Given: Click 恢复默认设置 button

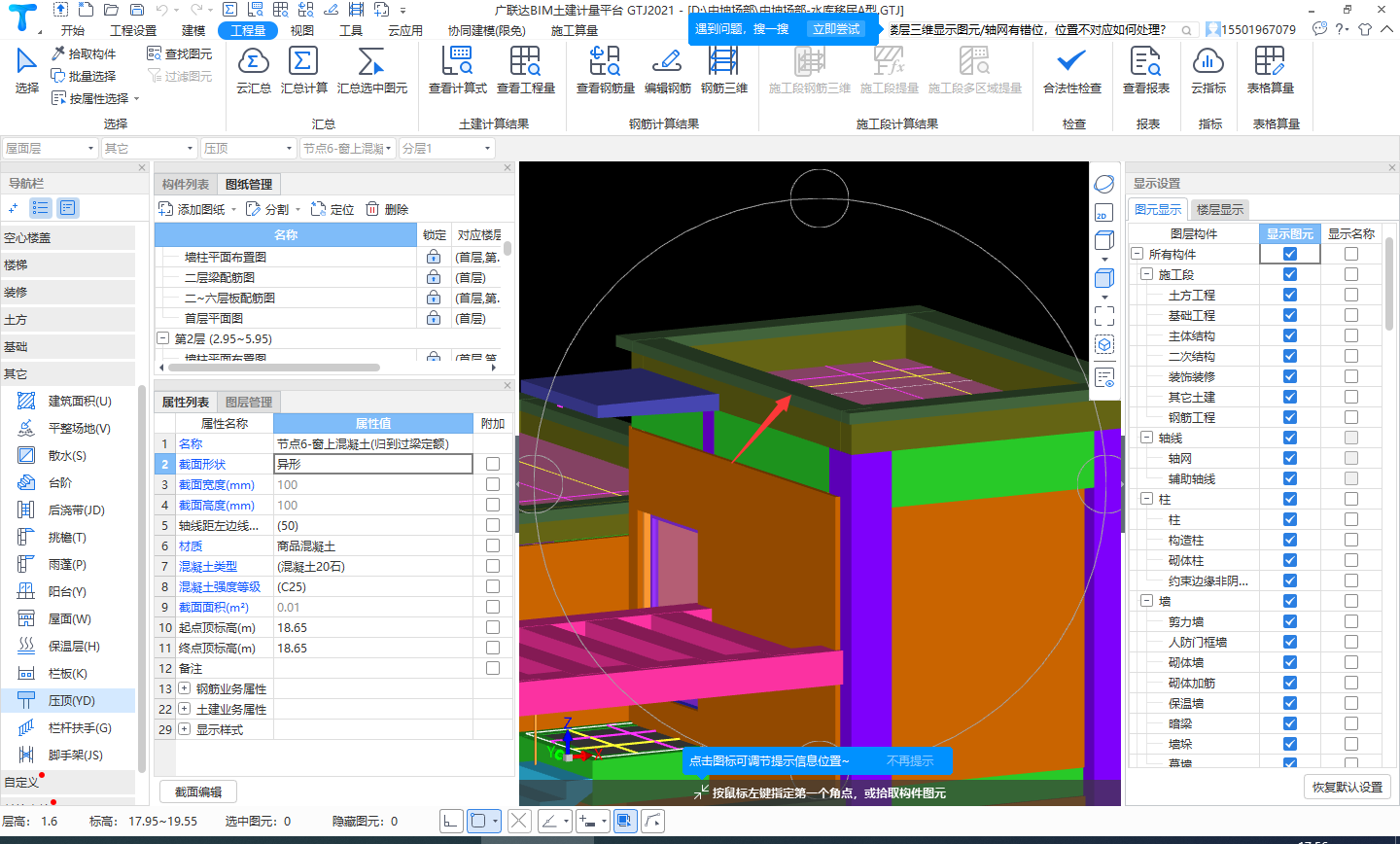Looking at the screenshot, I should coord(1347,787).
